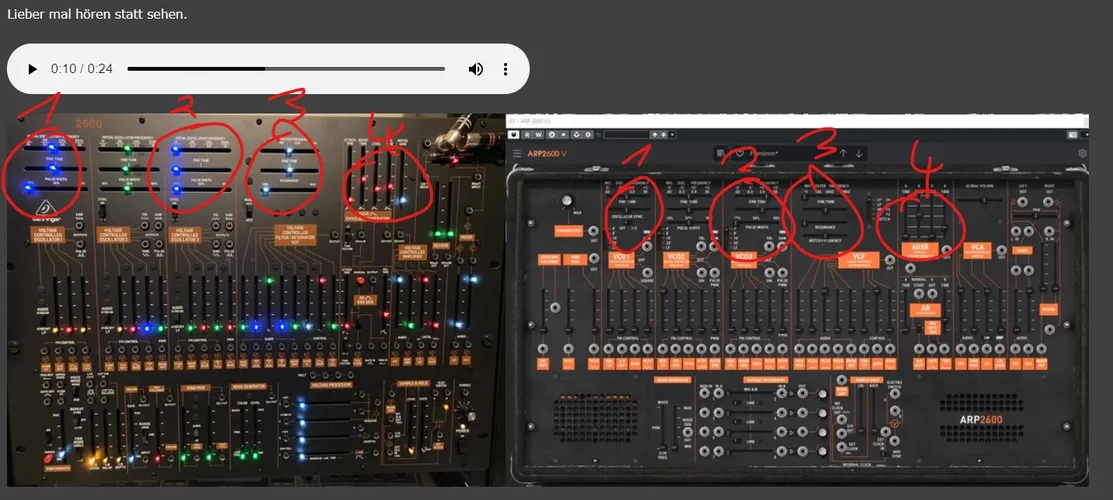Adjust the VCF notch frequency slider
The height and width of the screenshot is (500, 1113).
(x=825, y=235)
